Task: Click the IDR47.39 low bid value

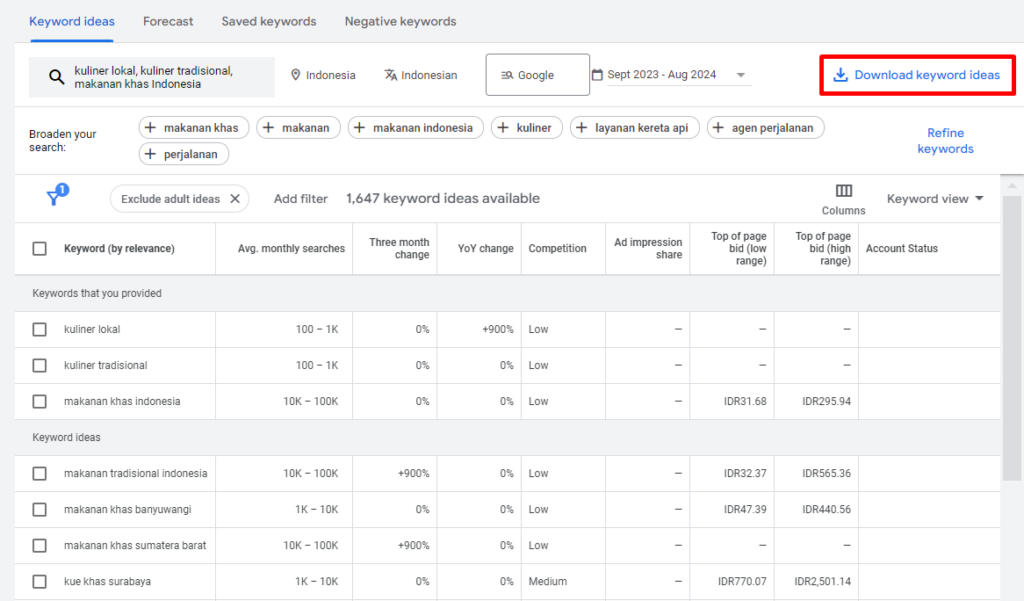Action: point(744,510)
